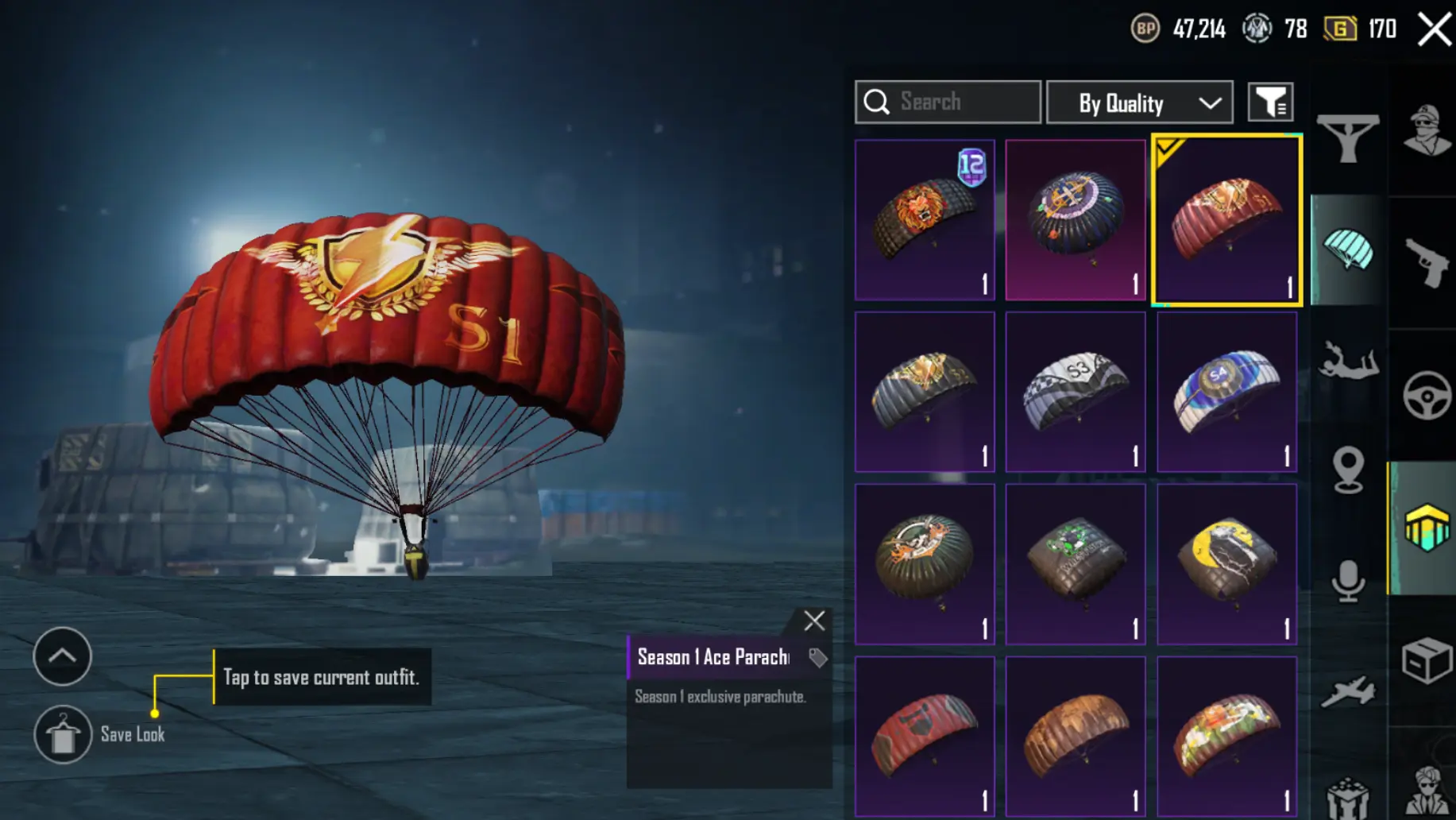1456x820 pixels.
Task: Select the yellow moon parachute
Action: coord(1227,564)
